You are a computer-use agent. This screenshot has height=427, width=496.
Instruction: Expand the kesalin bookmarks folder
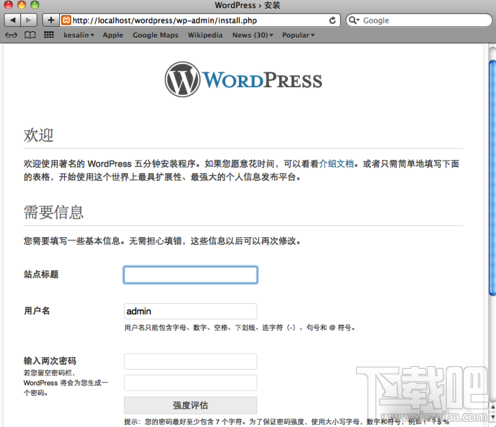pos(79,35)
